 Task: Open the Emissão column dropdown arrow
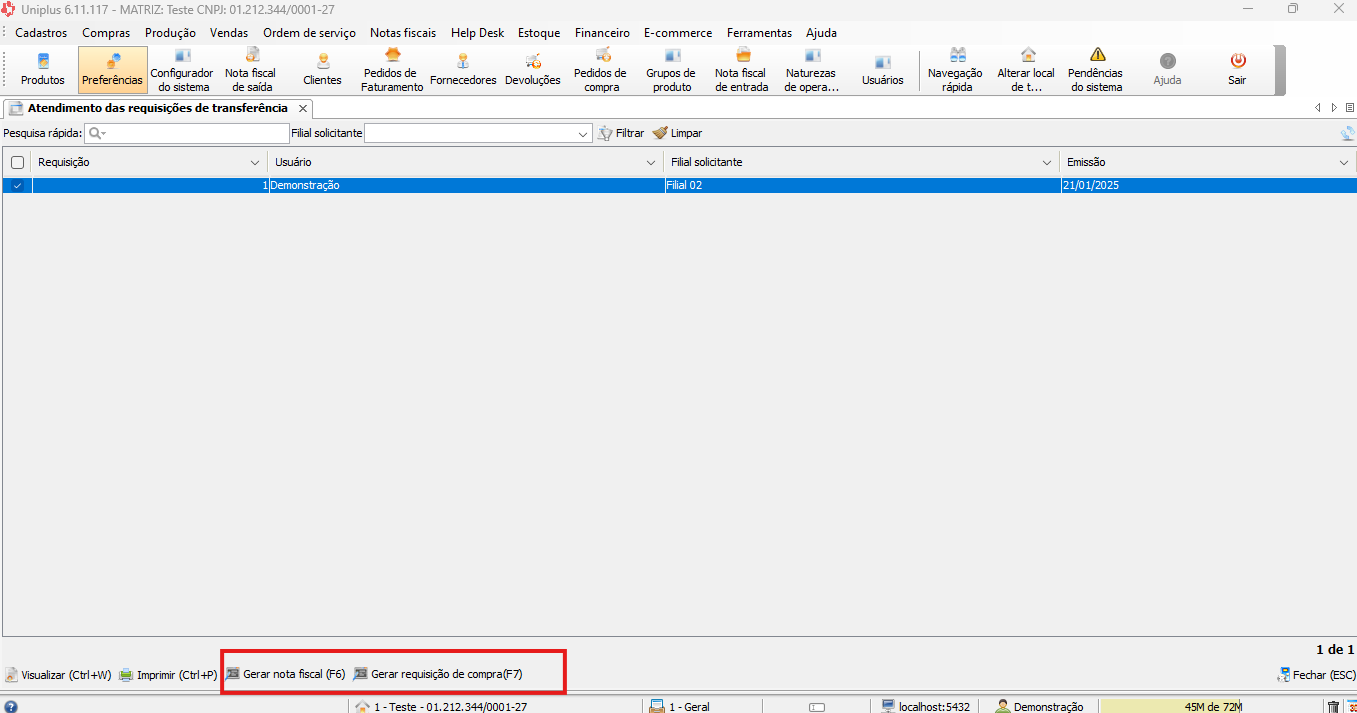point(1343,162)
